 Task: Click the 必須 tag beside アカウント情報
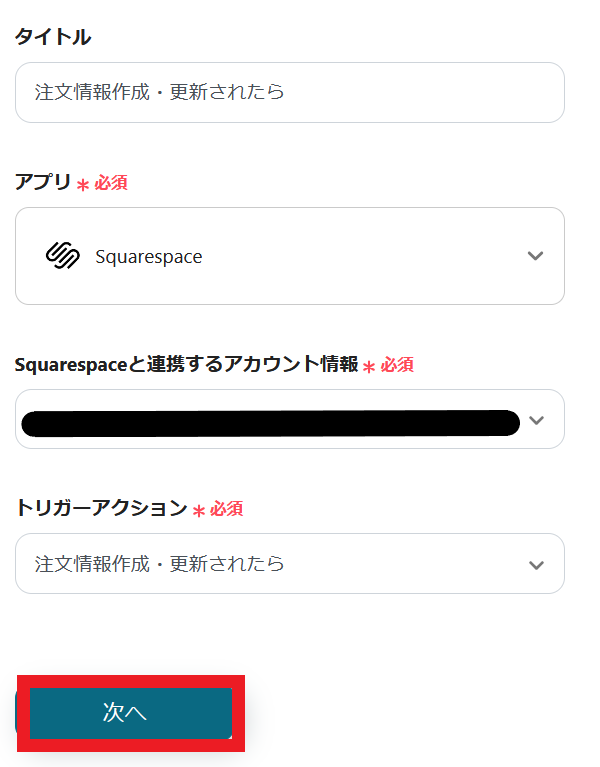[397, 366]
